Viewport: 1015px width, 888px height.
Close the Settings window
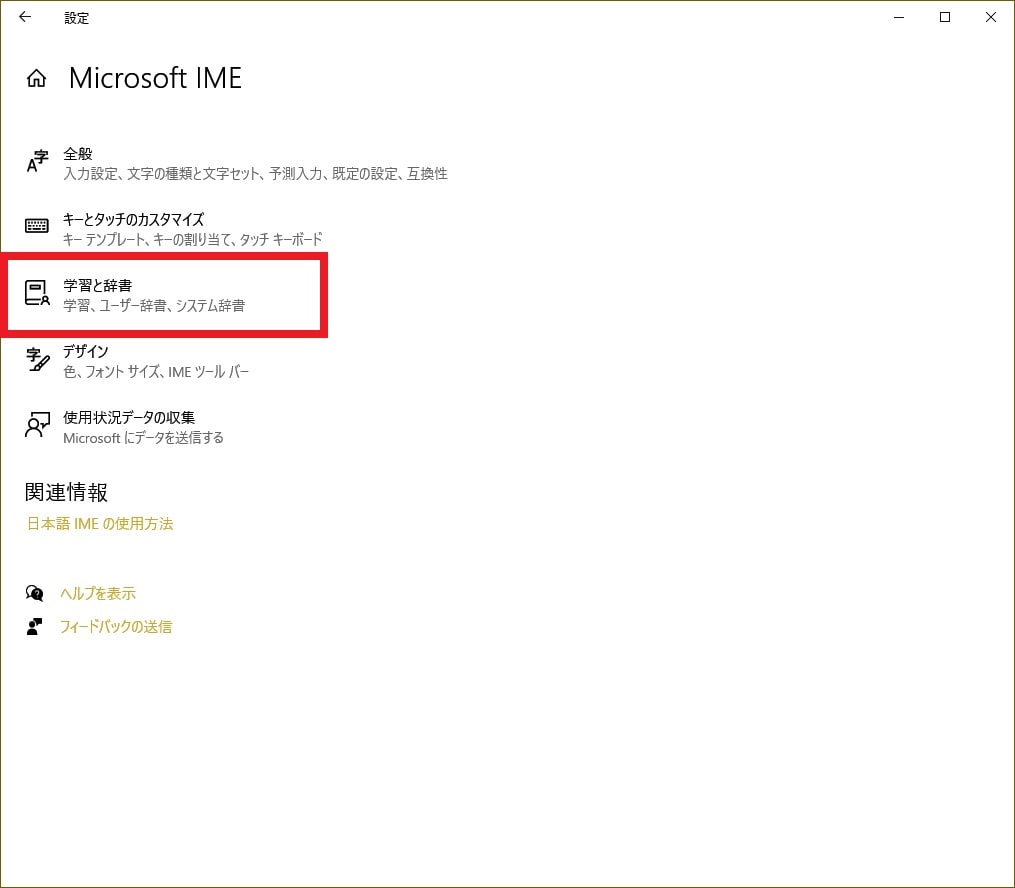click(990, 17)
